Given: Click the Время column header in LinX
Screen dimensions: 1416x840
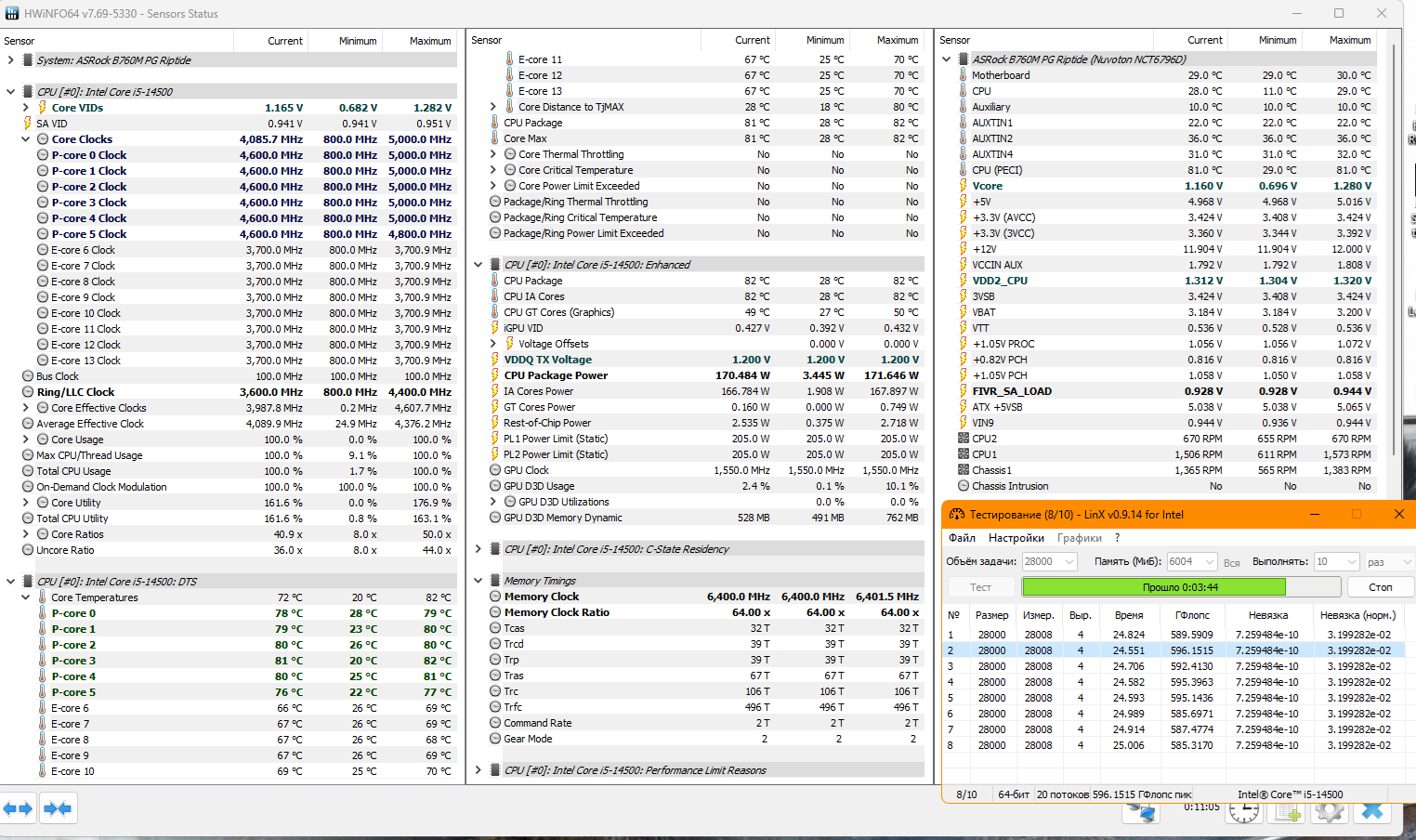Looking at the screenshot, I should pos(1129,615).
